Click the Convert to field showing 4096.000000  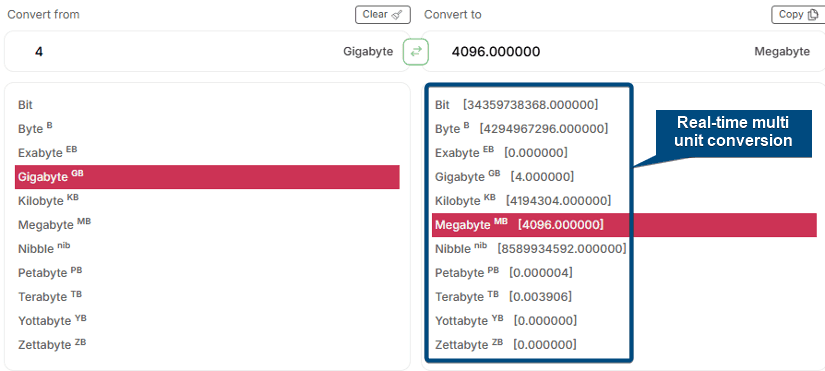pyautogui.click(x=623, y=52)
